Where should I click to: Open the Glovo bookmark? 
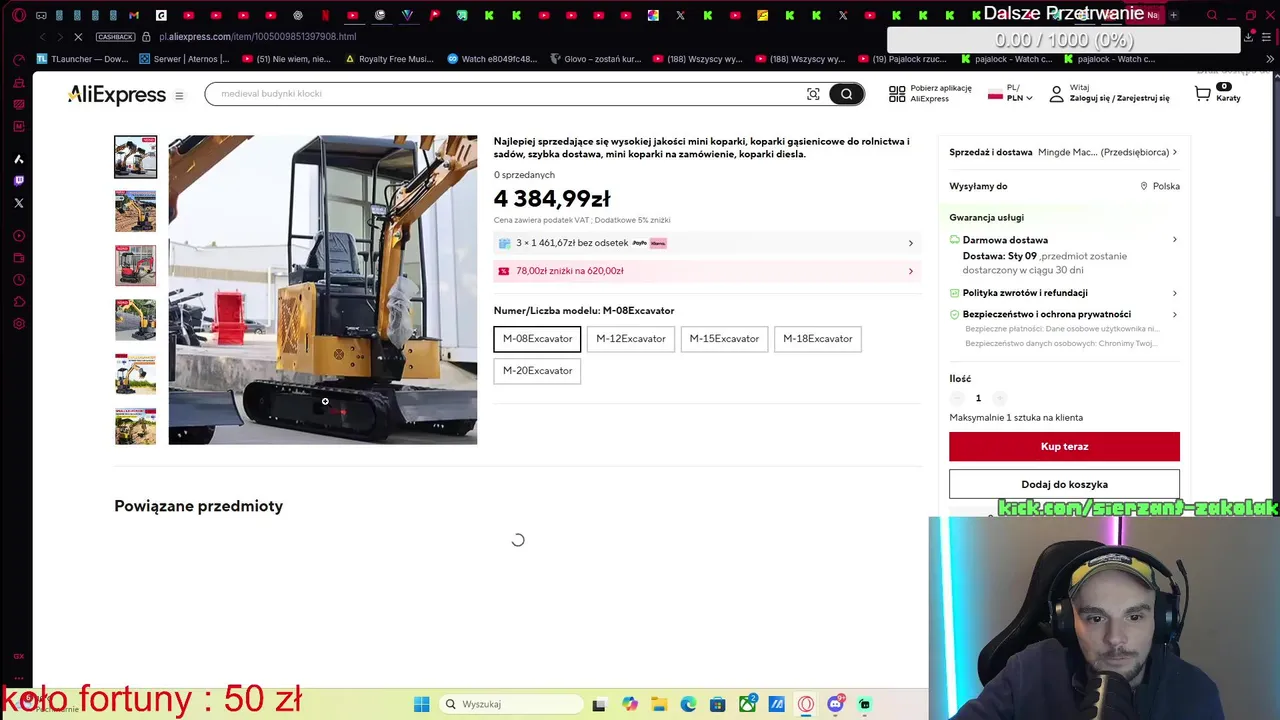pos(596,59)
